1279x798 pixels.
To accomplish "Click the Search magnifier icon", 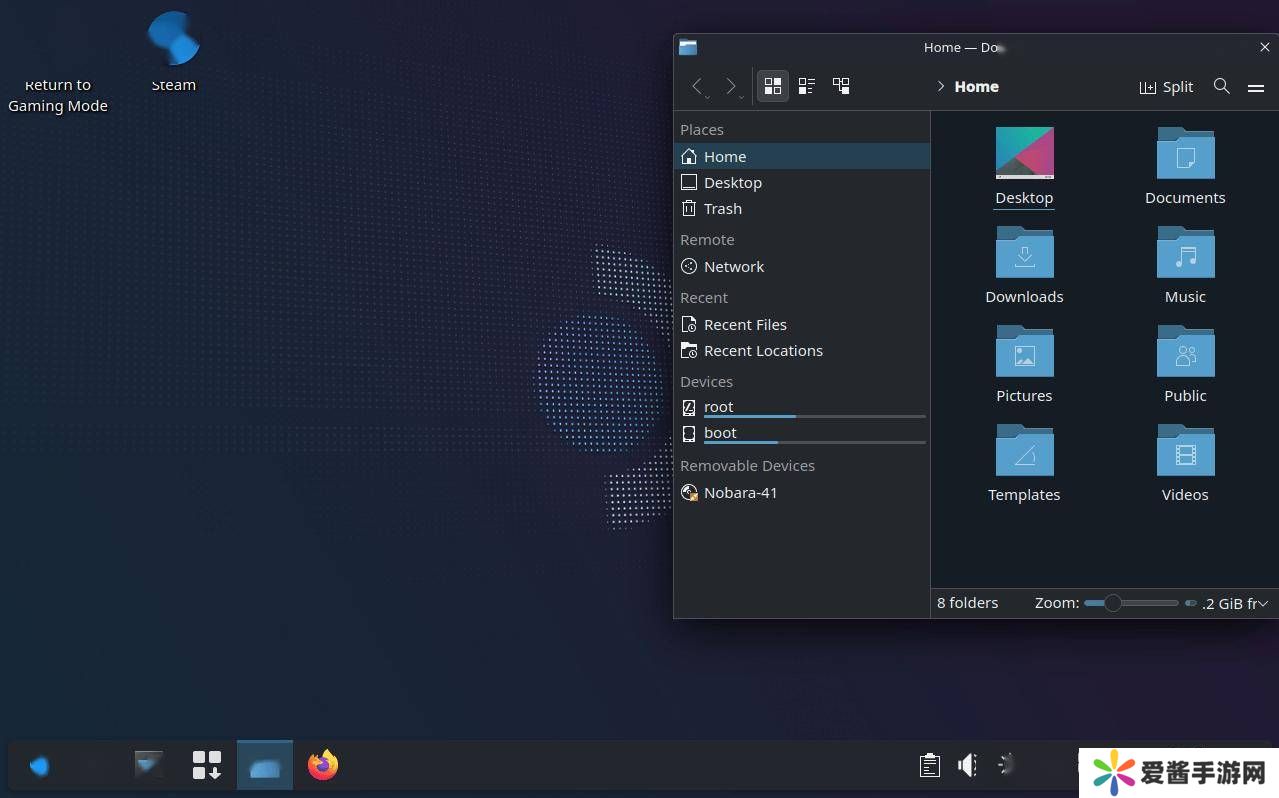I will (x=1221, y=86).
